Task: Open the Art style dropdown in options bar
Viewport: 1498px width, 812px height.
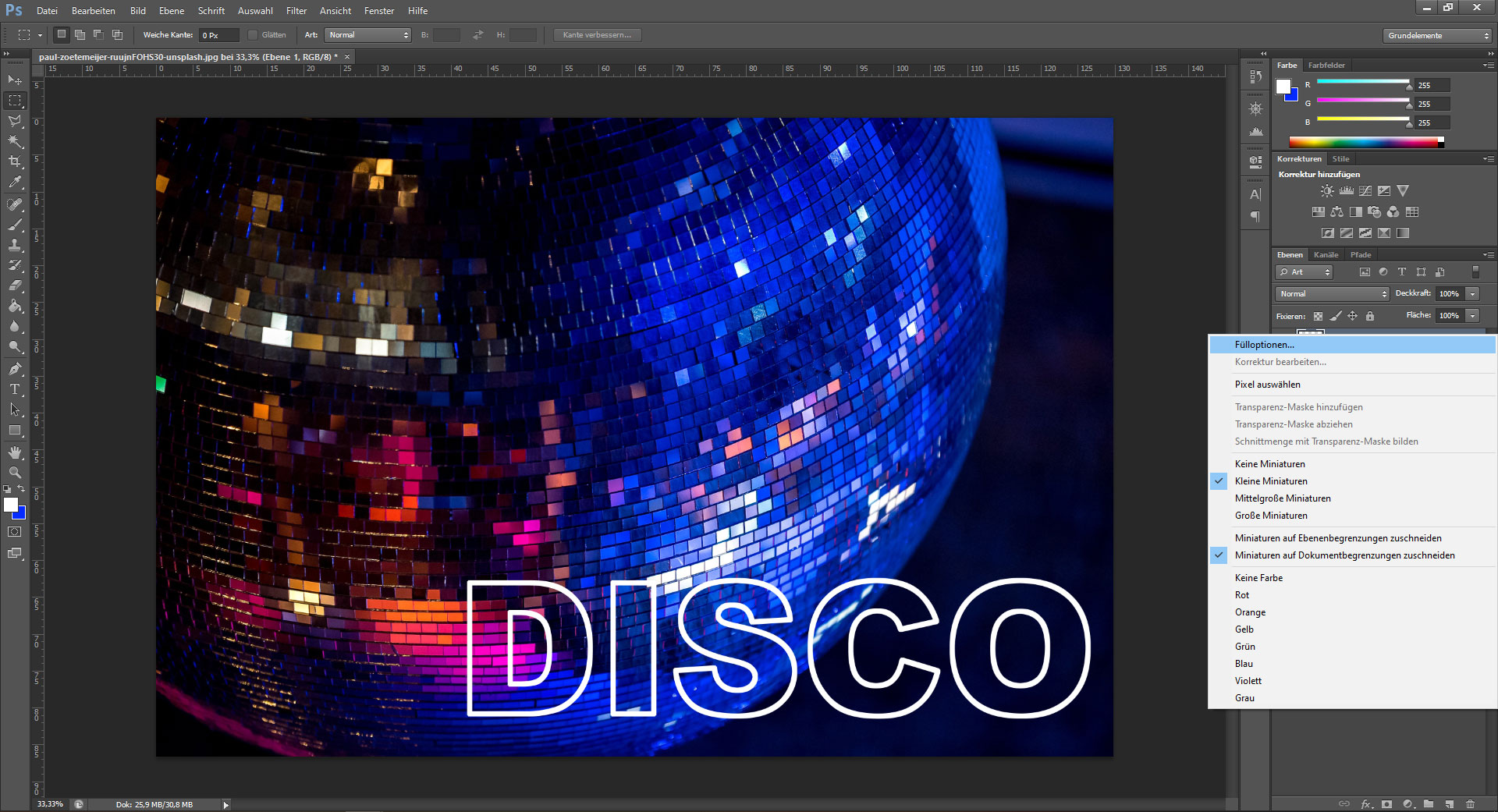Action: 367,35
